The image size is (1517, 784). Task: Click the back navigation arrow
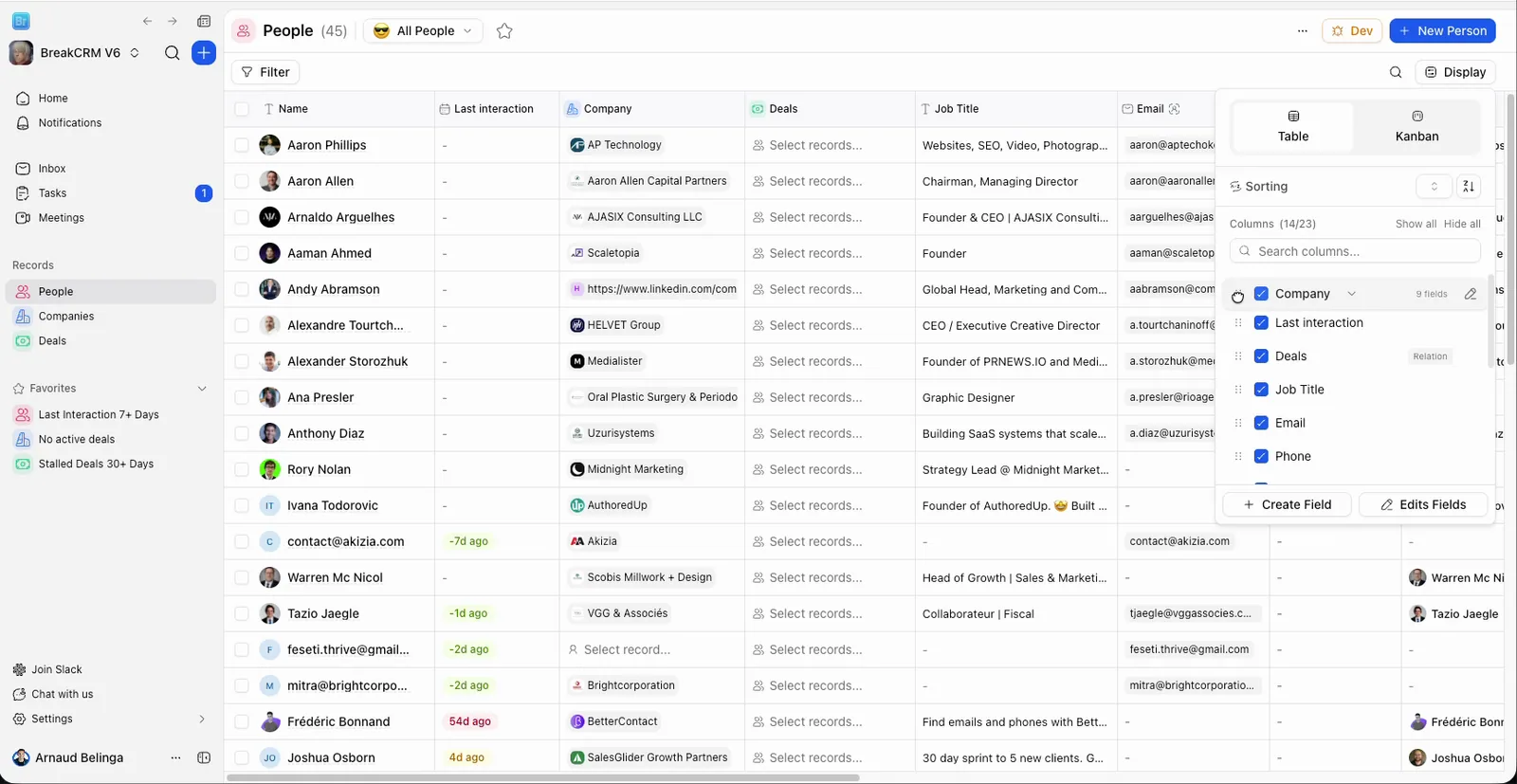(147, 21)
